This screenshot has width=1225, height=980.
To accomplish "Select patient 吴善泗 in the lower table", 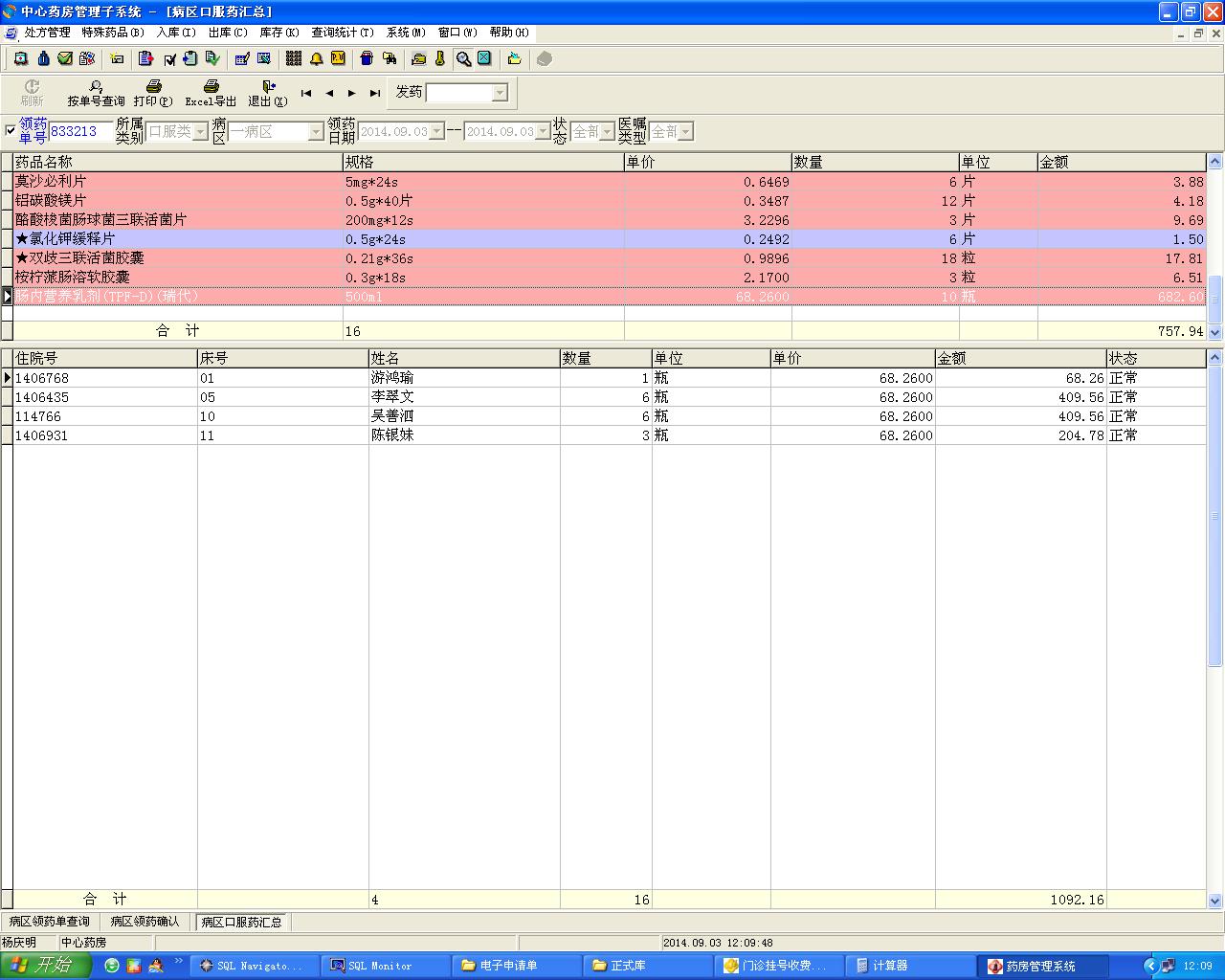I will tap(609, 416).
